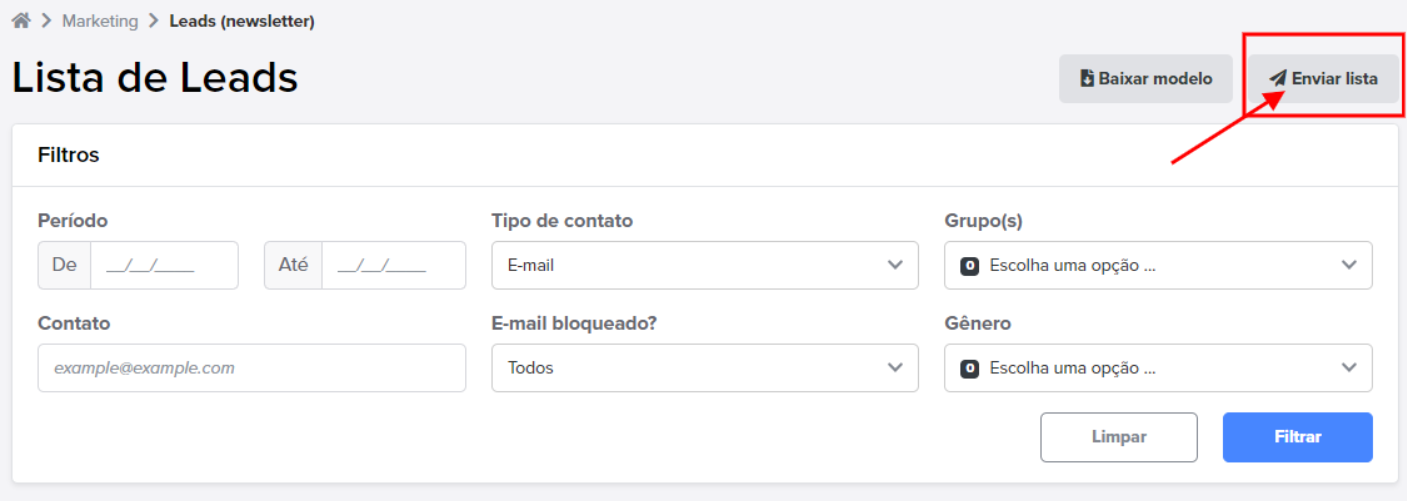Click the download file icon on Baixar modelo

tap(1087, 79)
